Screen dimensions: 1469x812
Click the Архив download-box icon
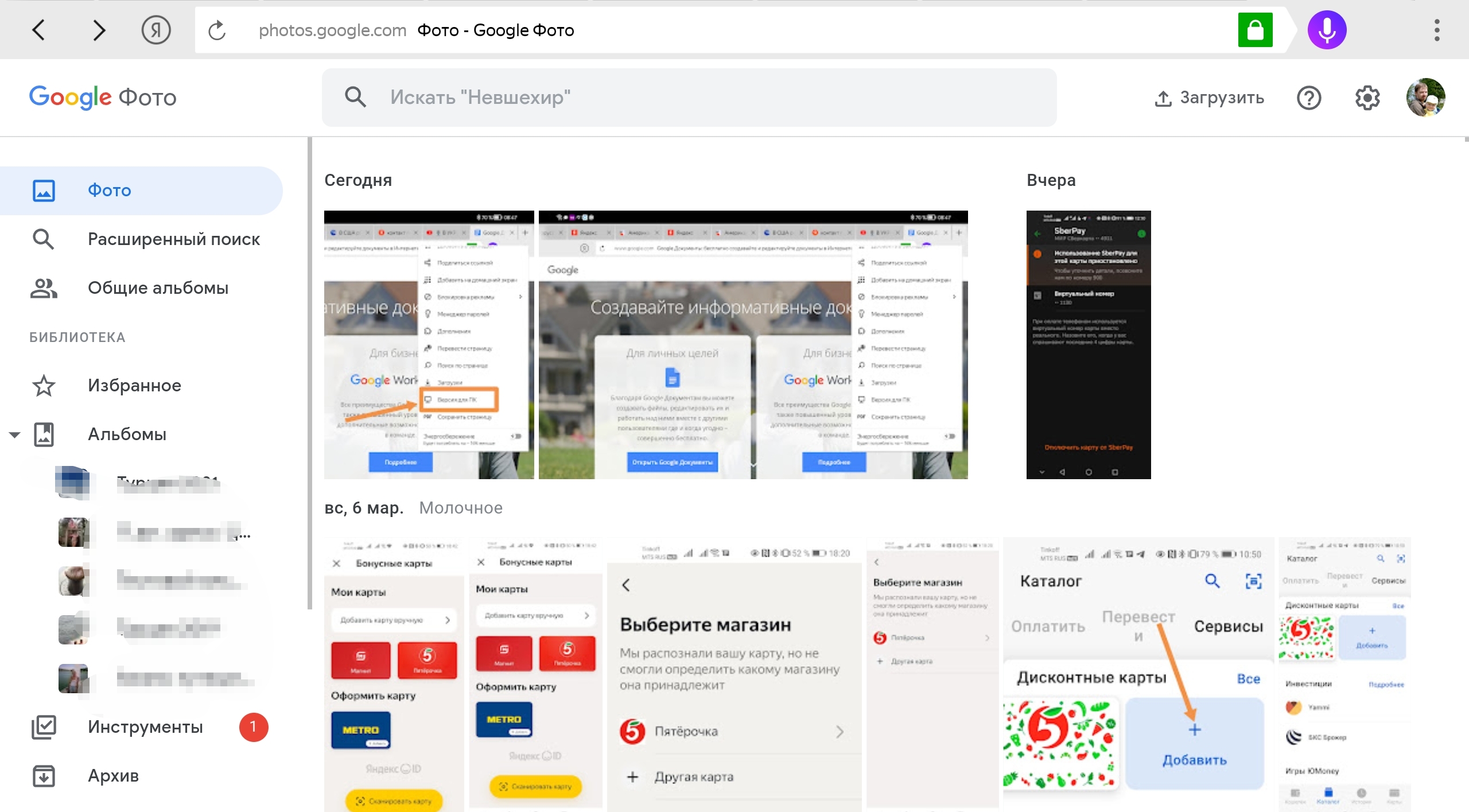(44, 776)
